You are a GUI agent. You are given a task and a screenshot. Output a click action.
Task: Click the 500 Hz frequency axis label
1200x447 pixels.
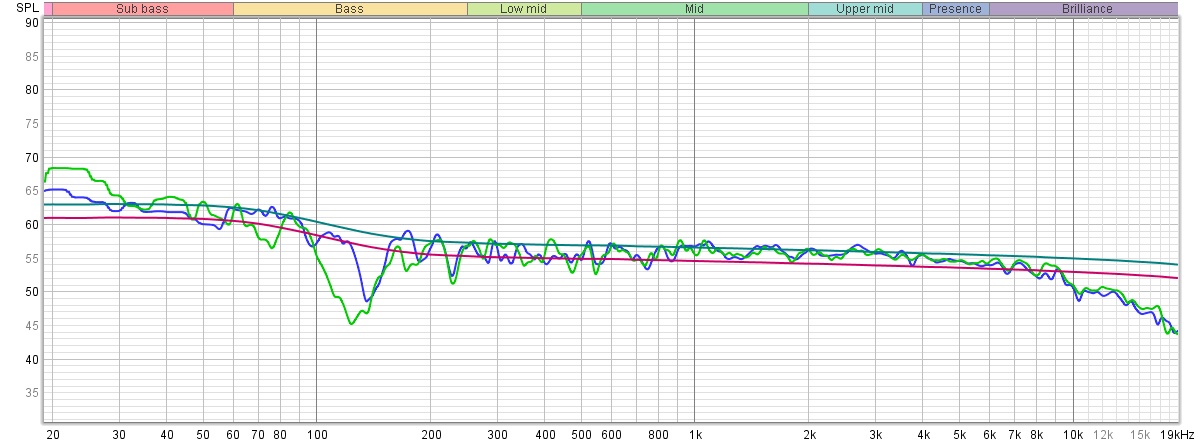pos(580,435)
